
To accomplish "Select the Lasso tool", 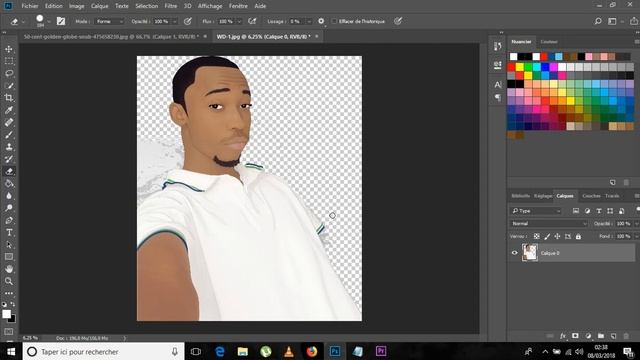I will (9, 73).
